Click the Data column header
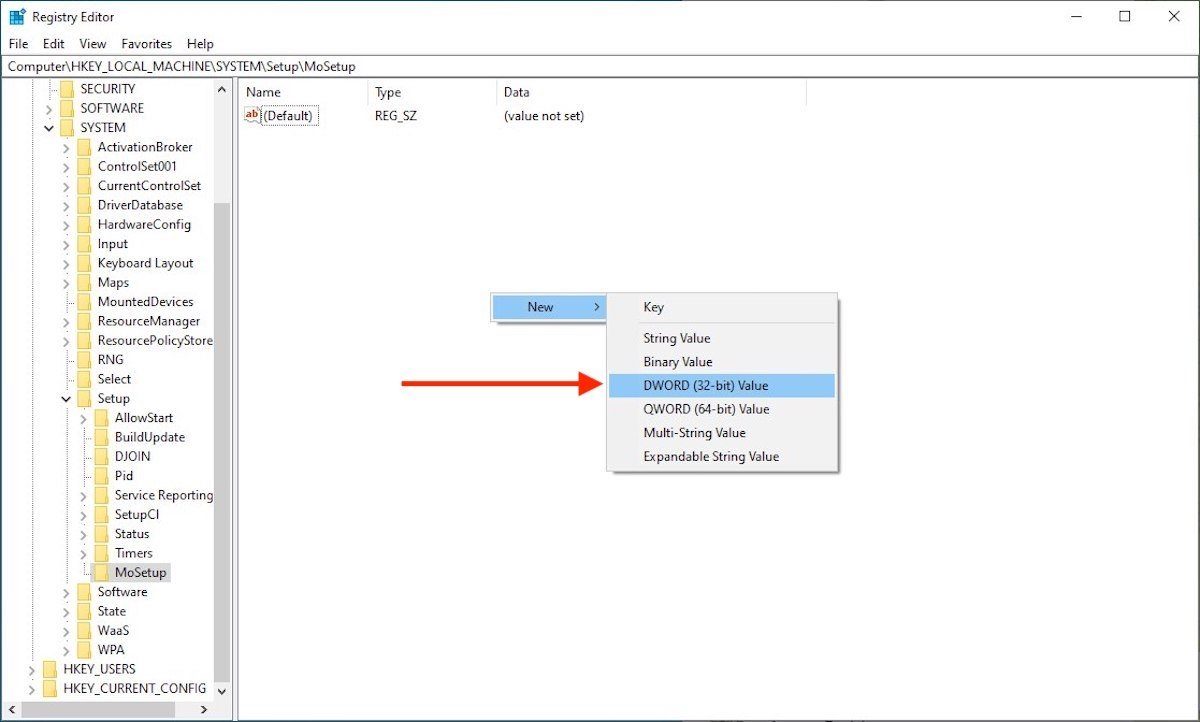The image size is (1200, 722). pyautogui.click(x=651, y=93)
